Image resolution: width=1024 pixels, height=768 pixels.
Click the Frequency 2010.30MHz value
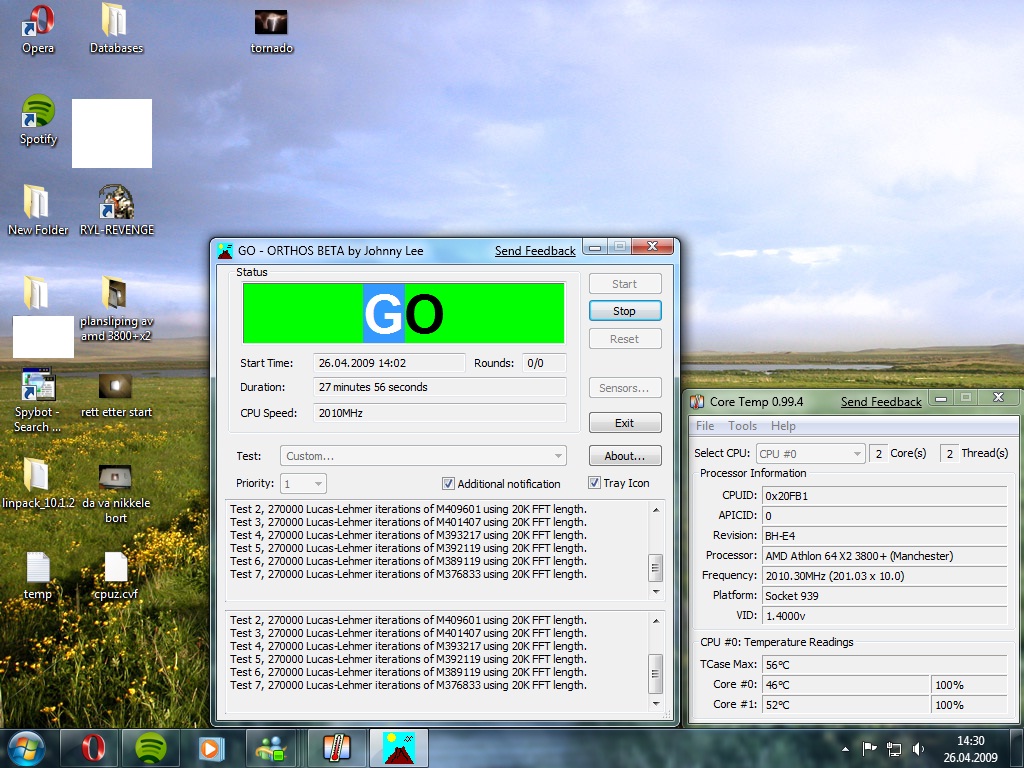pyautogui.click(x=884, y=576)
